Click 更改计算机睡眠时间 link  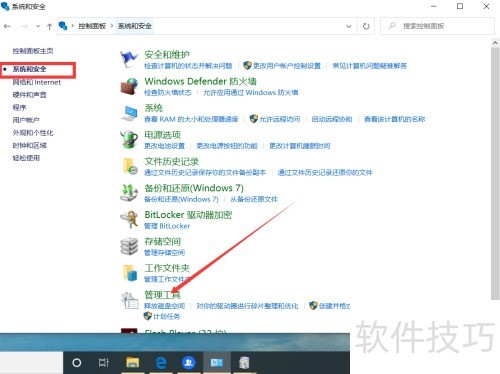[300, 146]
